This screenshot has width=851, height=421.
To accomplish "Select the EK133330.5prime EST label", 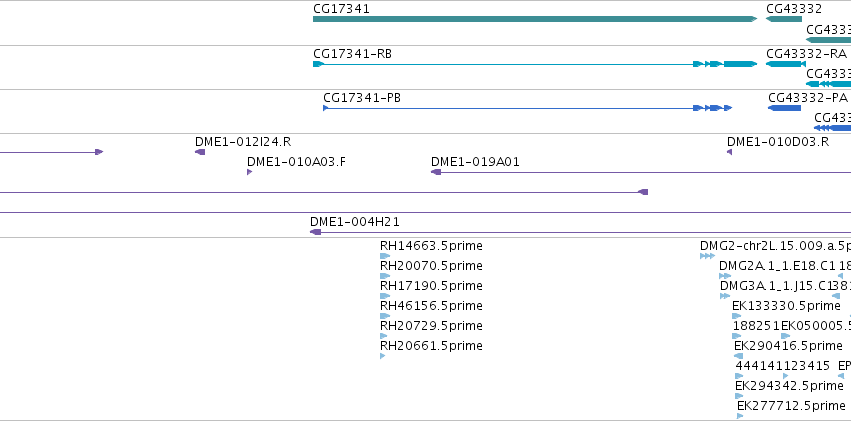I will [786, 306].
